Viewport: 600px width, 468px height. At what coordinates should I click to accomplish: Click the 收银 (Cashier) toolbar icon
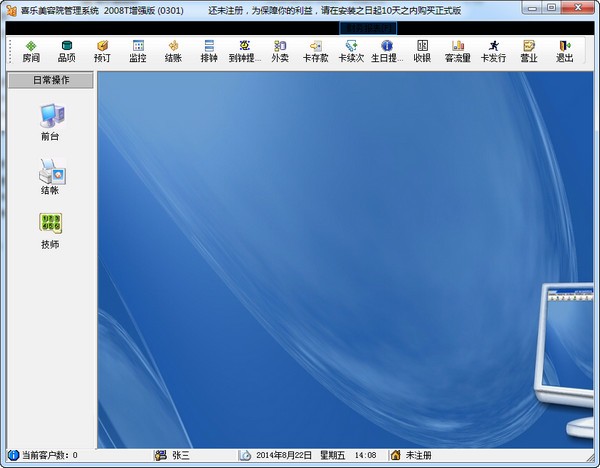coord(422,51)
